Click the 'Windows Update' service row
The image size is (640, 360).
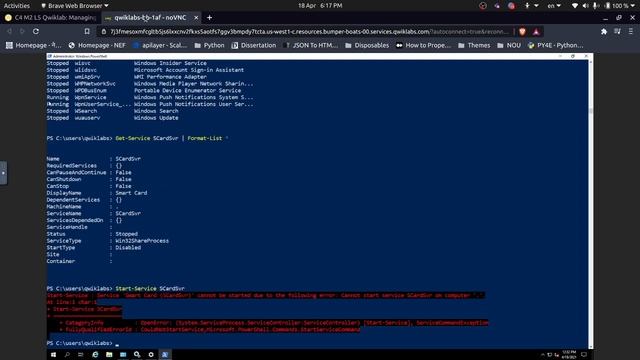tap(113, 118)
